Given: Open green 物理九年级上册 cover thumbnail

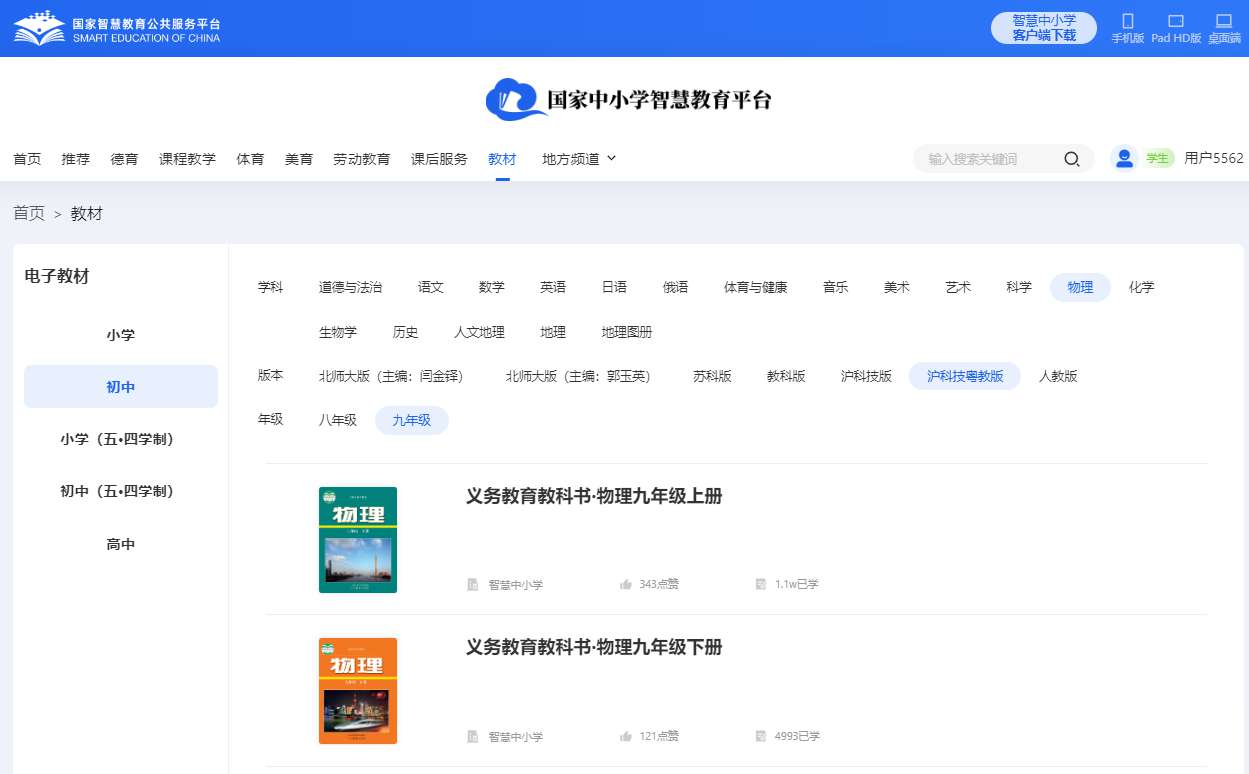Looking at the screenshot, I should pyautogui.click(x=358, y=540).
